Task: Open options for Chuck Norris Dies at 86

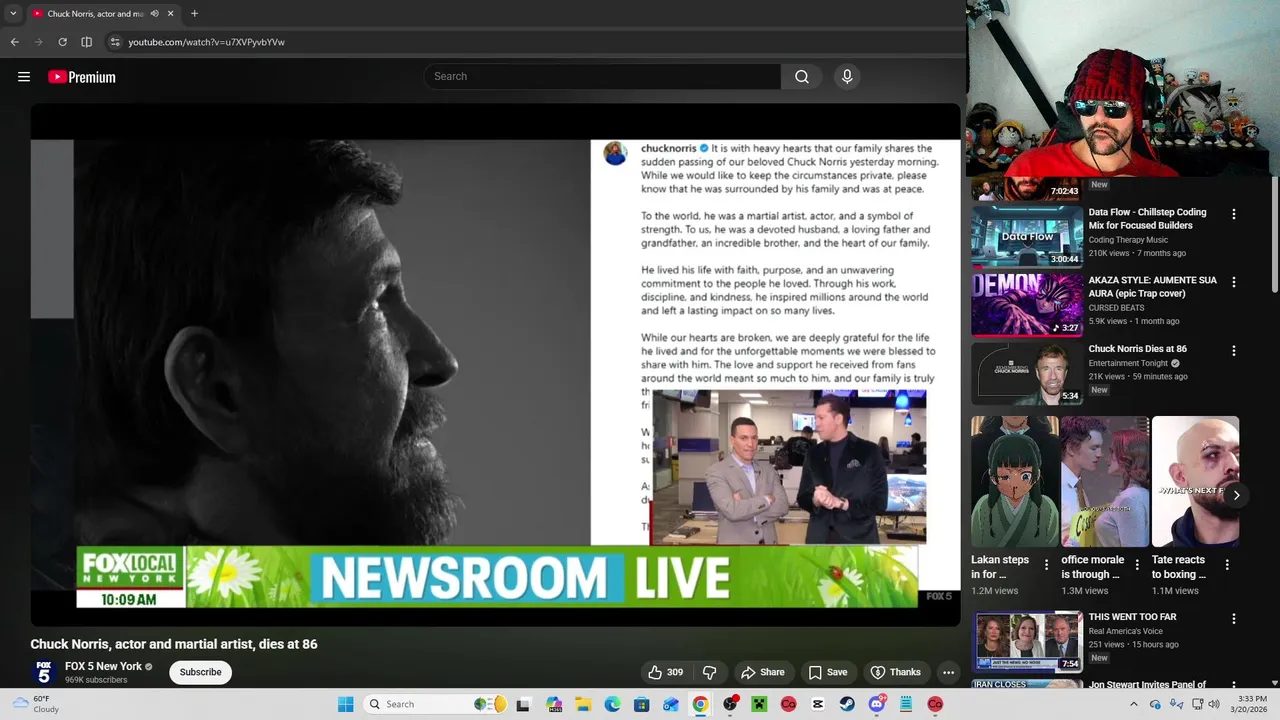Action: point(1234,351)
